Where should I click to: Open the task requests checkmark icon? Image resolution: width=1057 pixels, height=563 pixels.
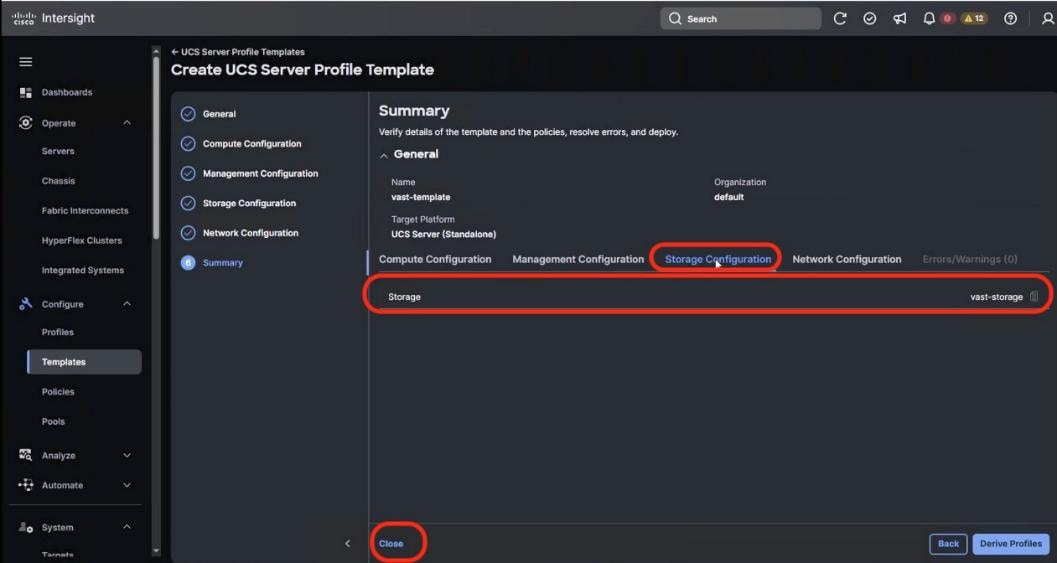point(870,19)
